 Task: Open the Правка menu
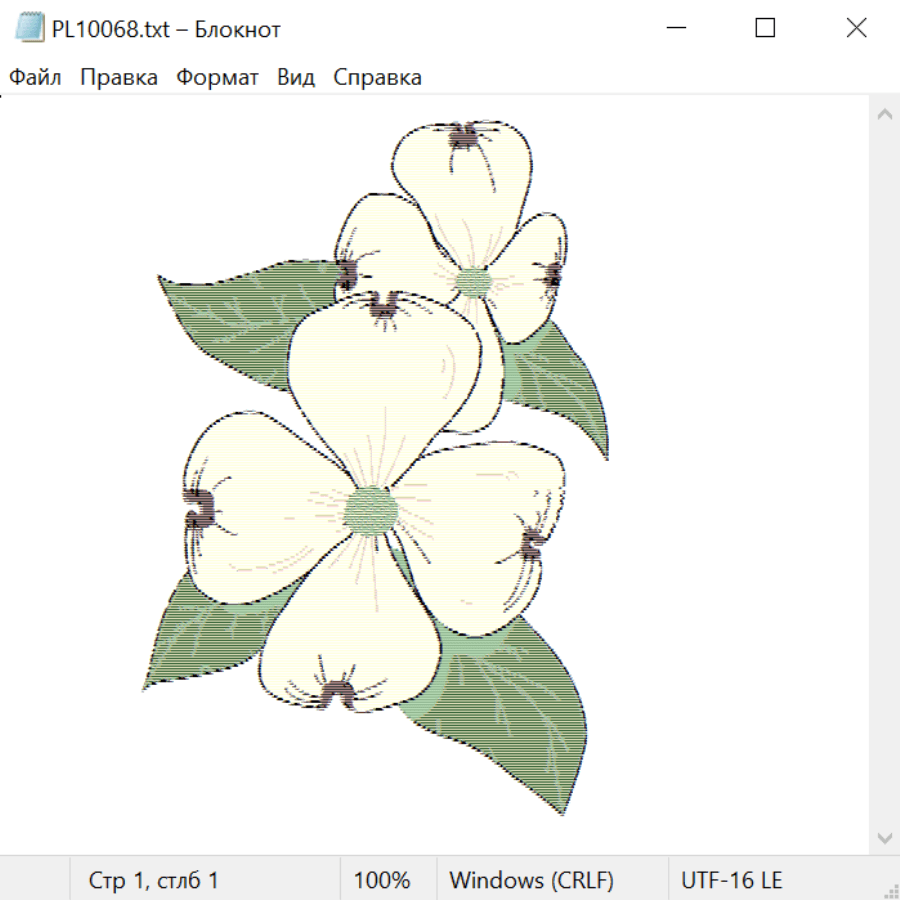tap(119, 78)
